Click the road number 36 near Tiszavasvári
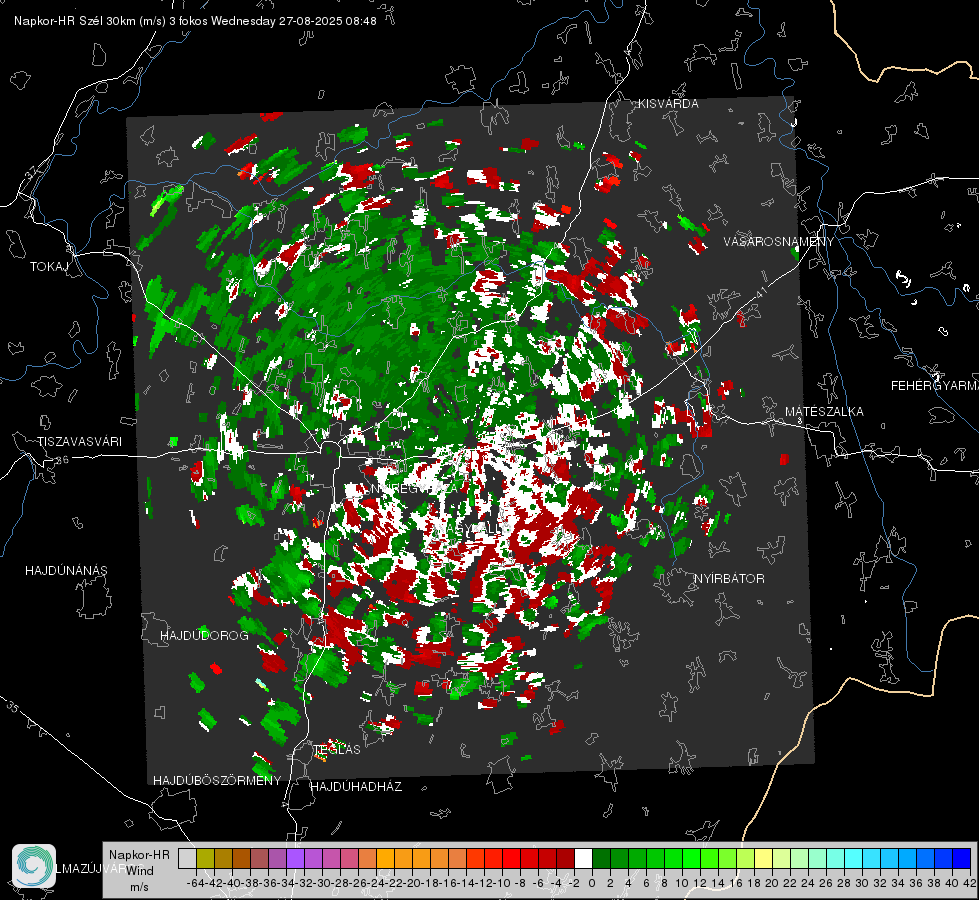Image resolution: width=979 pixels, height=900 pixels. (x=62, y=460)
